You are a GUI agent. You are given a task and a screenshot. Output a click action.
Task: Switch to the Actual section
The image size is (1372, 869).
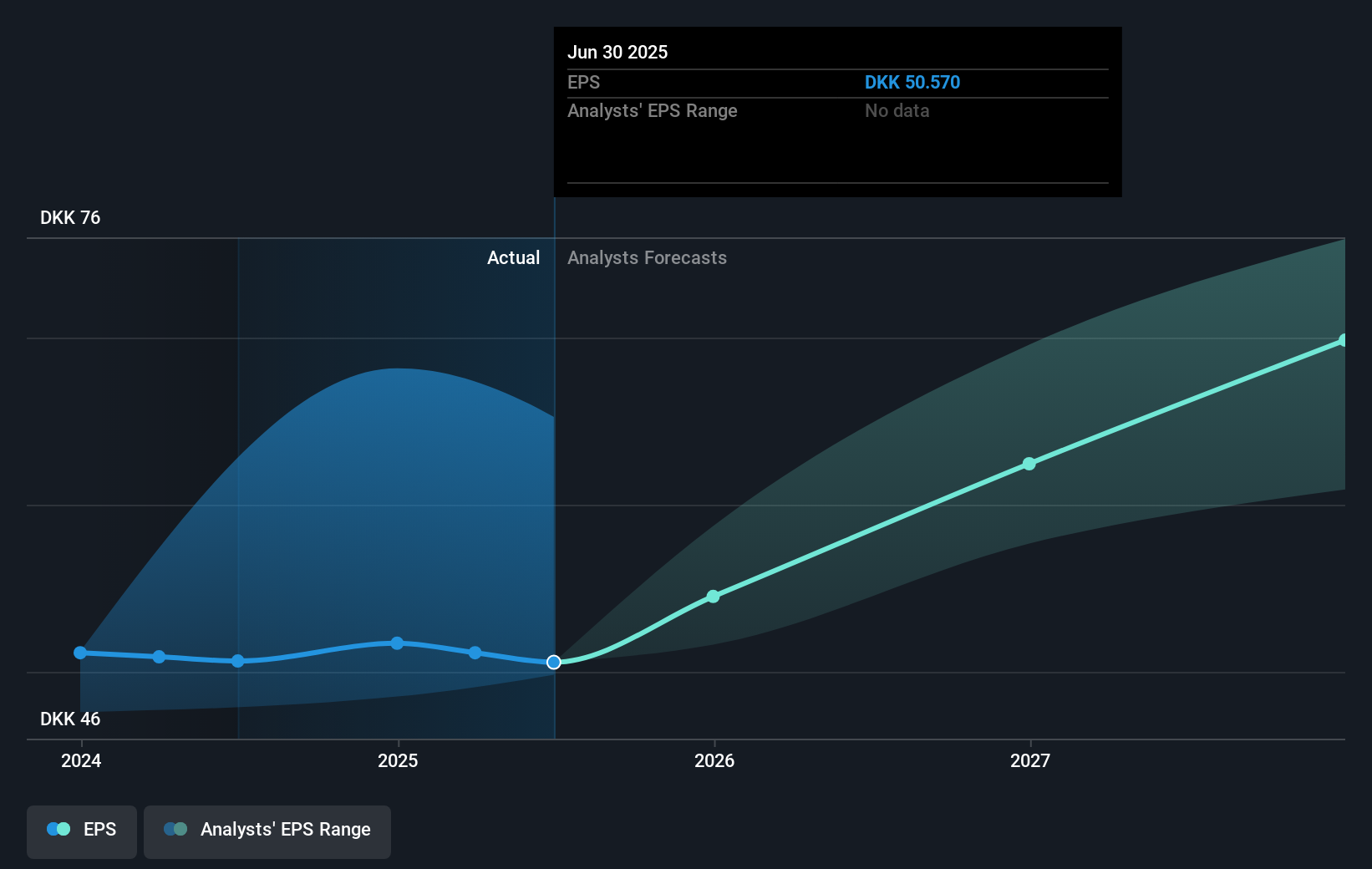pos(513,257)
